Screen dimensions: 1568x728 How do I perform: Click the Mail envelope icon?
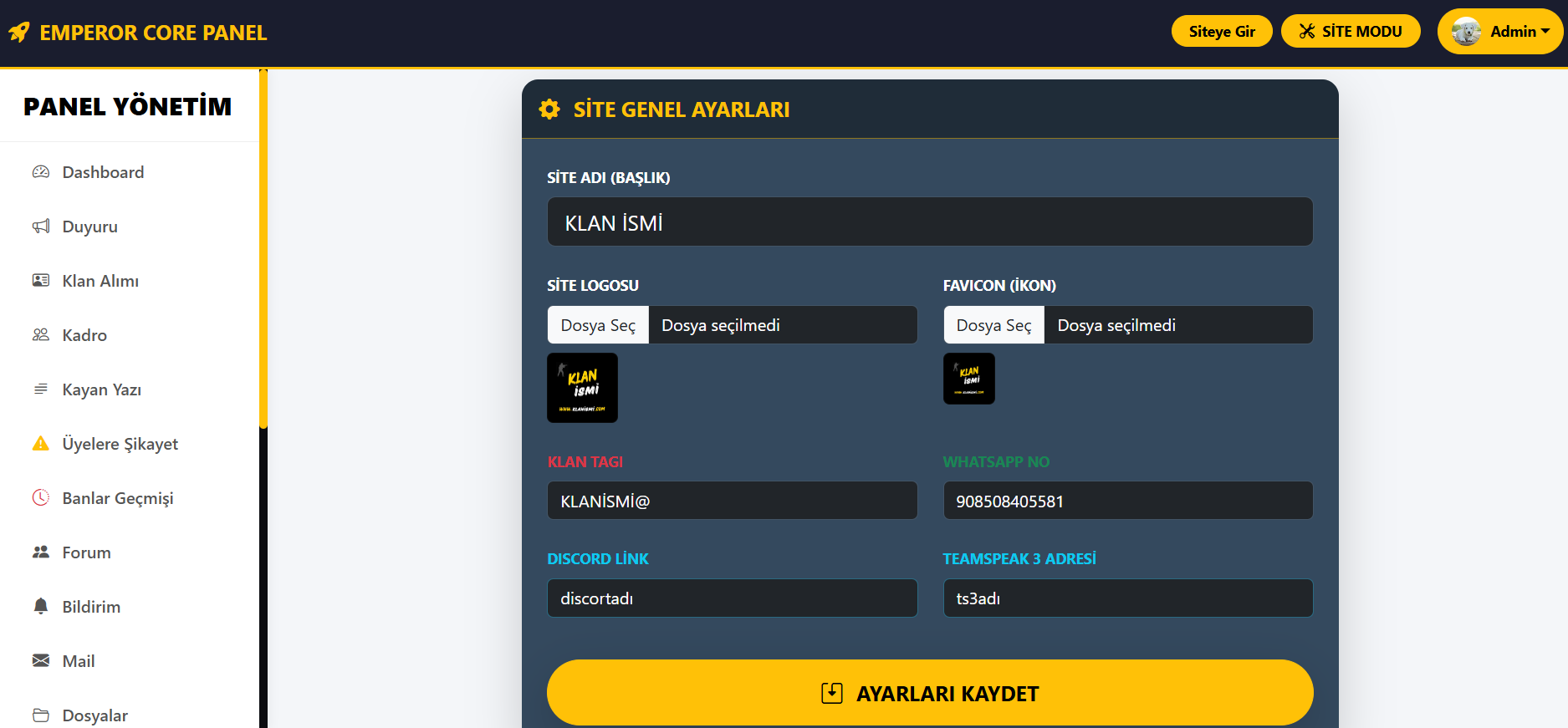point(41,661)
